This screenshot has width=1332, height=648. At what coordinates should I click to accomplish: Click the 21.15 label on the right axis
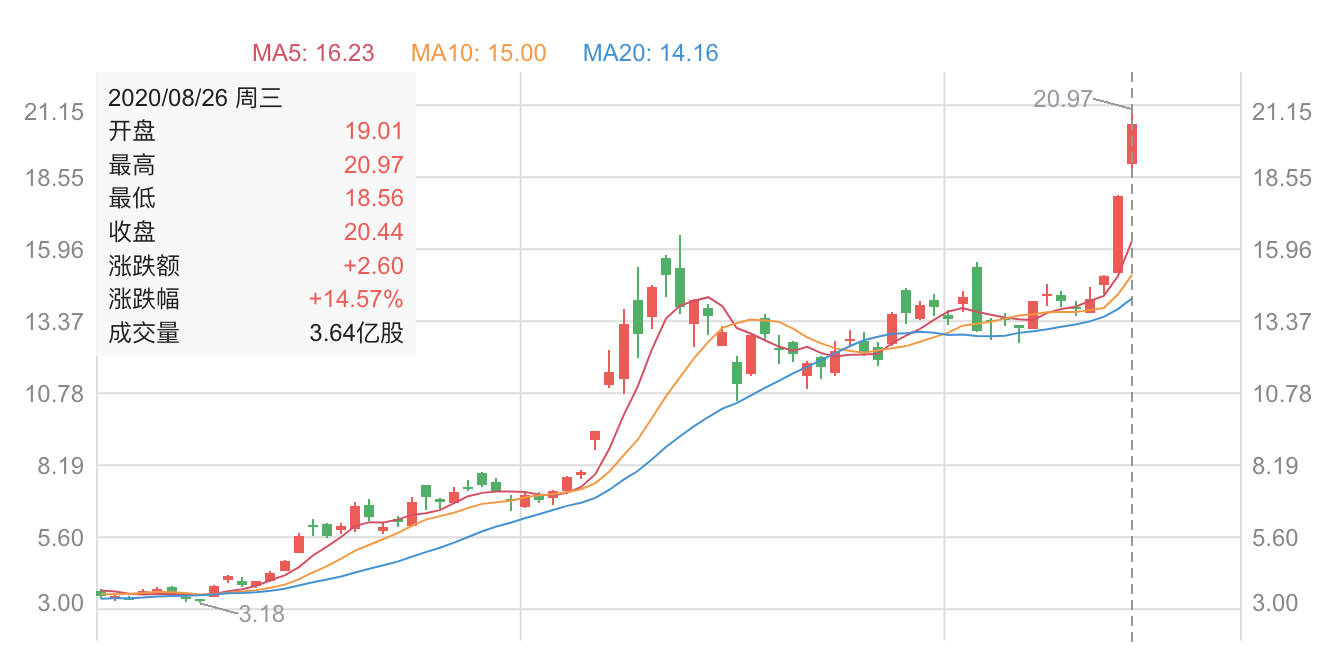[x=1281, y=112]
